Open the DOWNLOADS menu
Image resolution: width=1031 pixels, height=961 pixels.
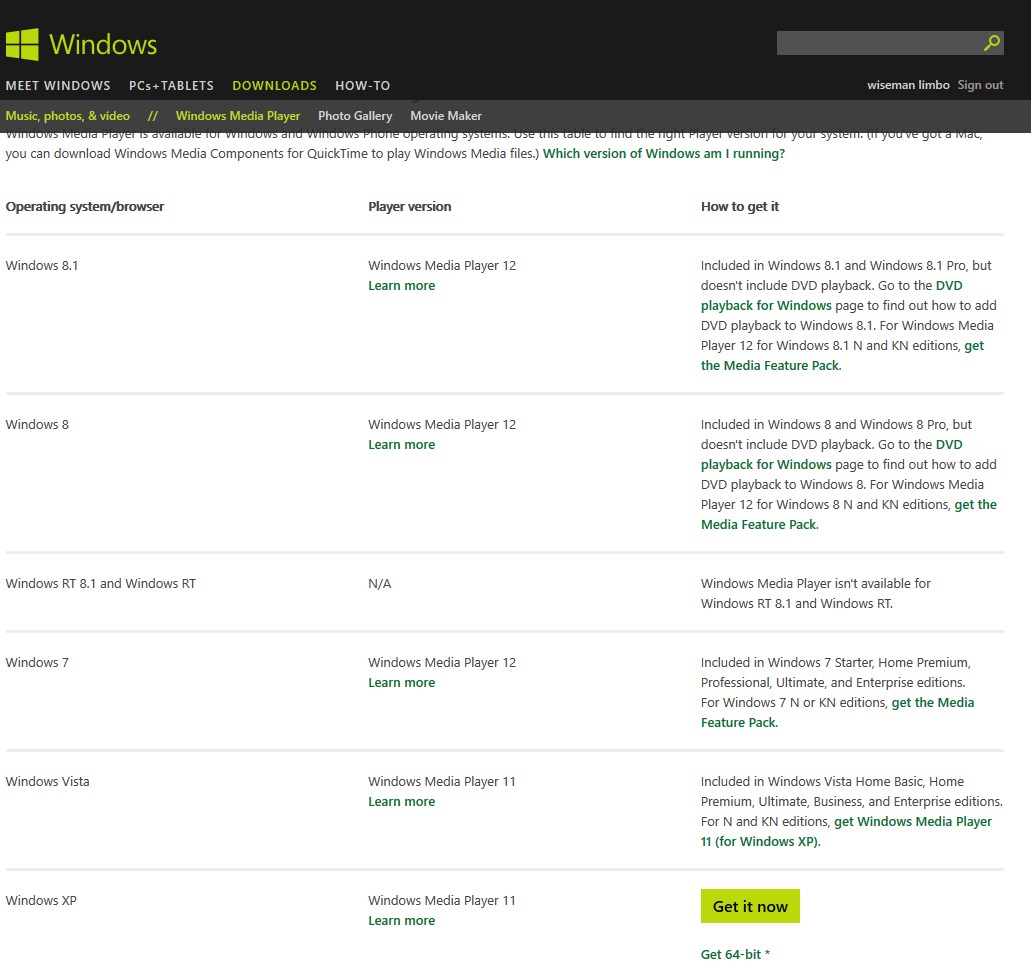tap(274, 85)
